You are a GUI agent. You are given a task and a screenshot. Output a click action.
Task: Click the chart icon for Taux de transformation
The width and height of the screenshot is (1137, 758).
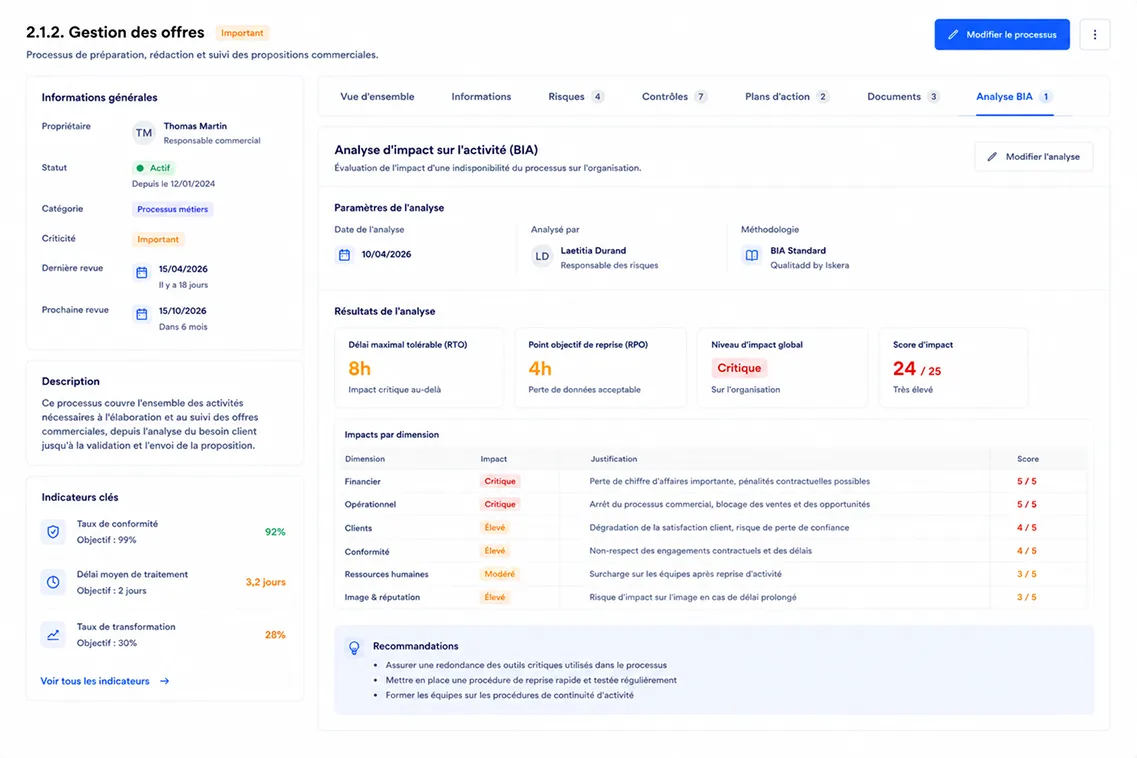(x=53, y=635)
